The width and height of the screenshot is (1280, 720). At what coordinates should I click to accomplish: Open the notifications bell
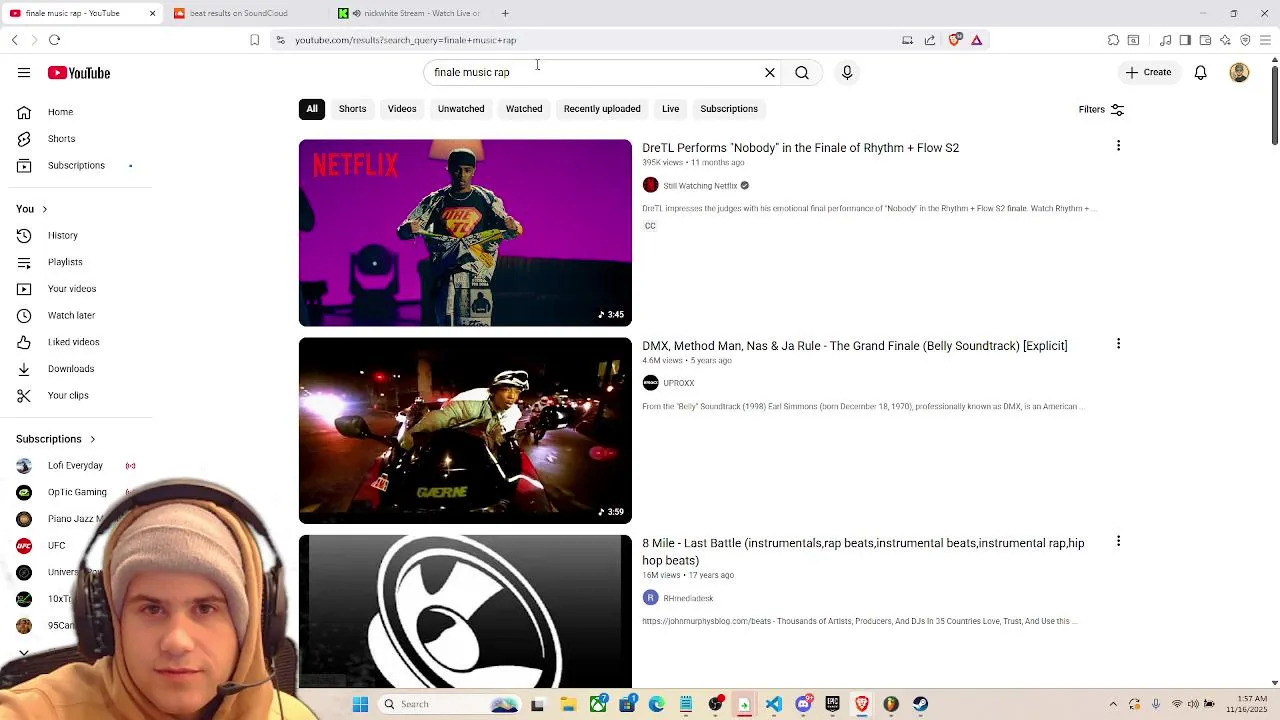[1201, 72]
